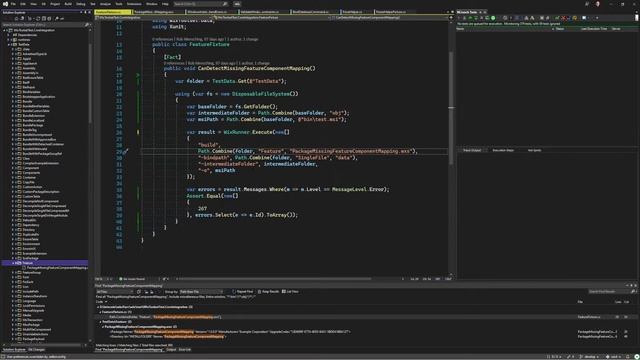Toggle the Keep Results option
The image size is (640, 360).
click(269, 292)
